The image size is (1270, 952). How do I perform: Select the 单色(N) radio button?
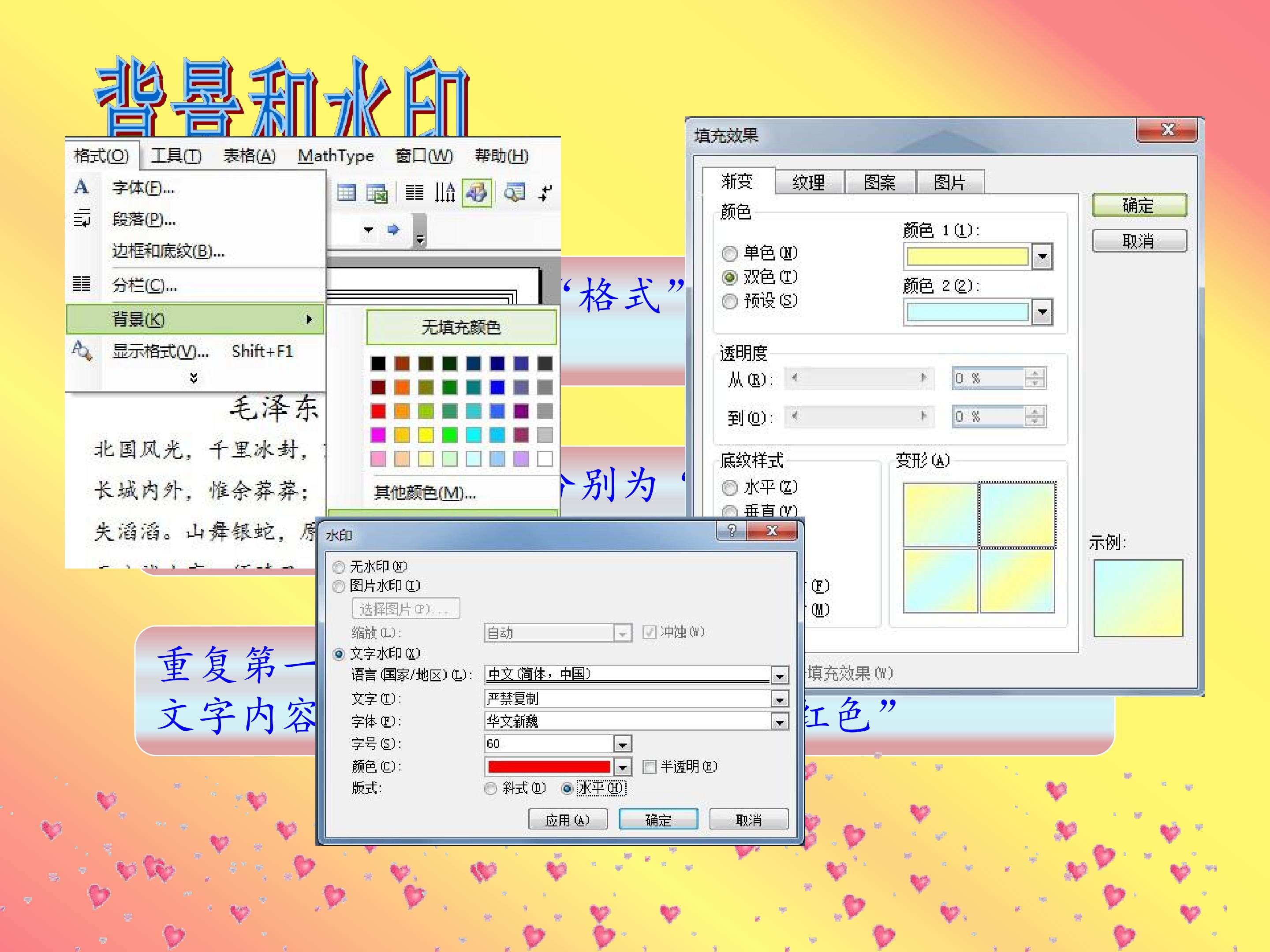click(x=729, y=253)
